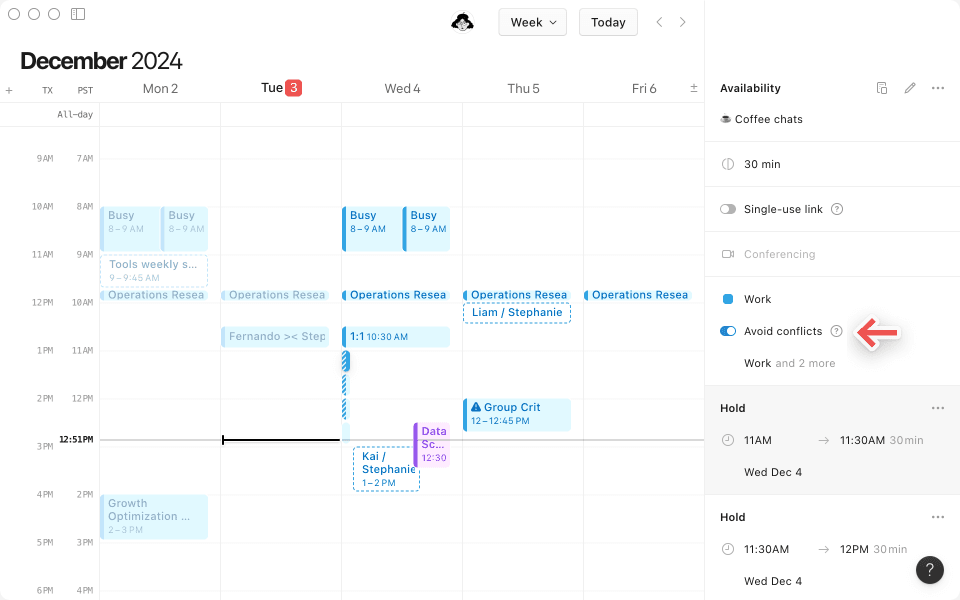Screen dimensions: 960x600
Task: Open help tooltip next to Single-use link
Action: click(x=837, y=209)
